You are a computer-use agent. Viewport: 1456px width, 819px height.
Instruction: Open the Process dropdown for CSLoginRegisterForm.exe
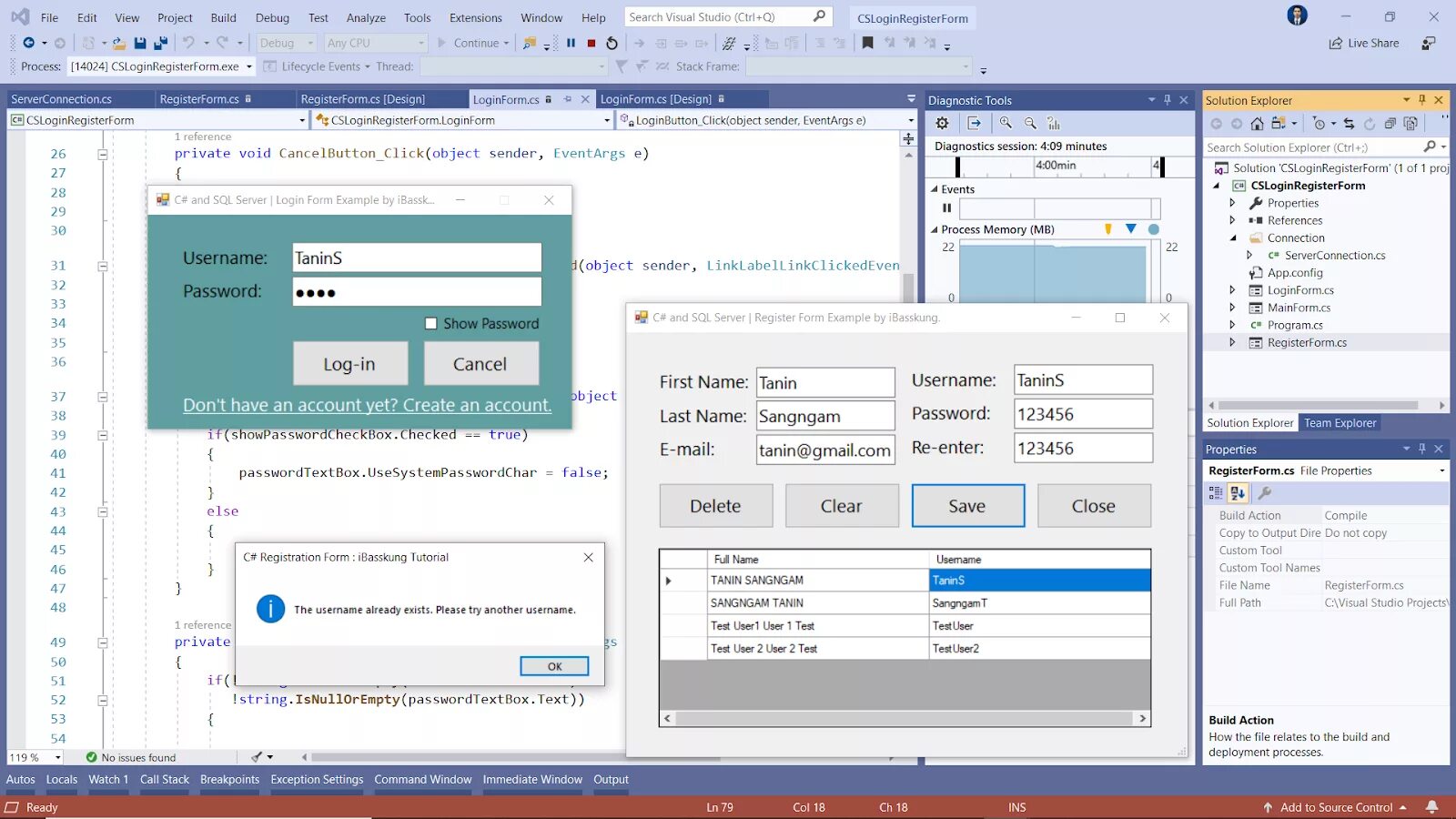pos(248,66)
